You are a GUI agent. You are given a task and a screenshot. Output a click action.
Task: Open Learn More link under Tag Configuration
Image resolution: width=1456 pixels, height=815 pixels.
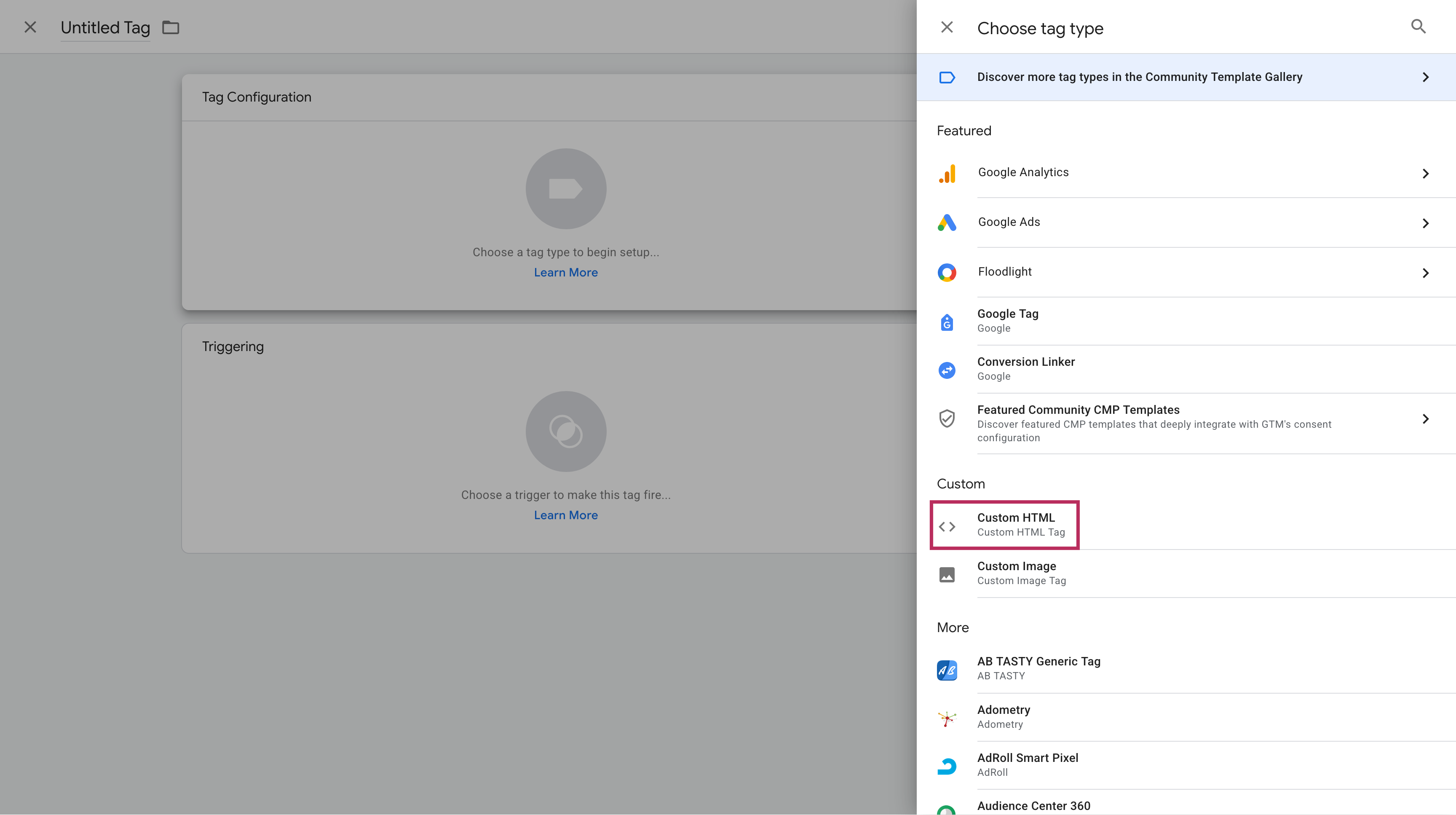tap(566, 272)
